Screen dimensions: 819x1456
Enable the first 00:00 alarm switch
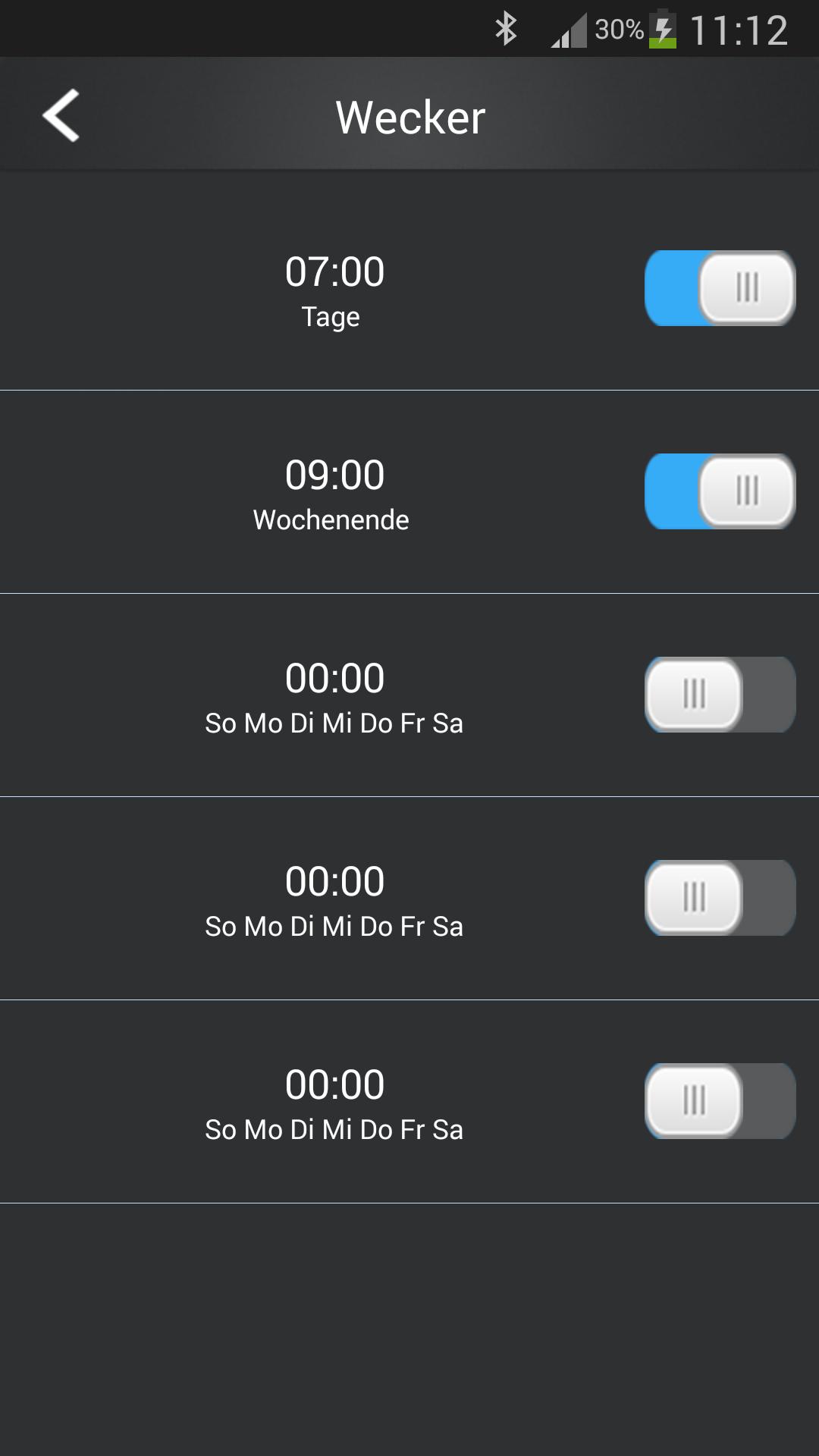720,695
